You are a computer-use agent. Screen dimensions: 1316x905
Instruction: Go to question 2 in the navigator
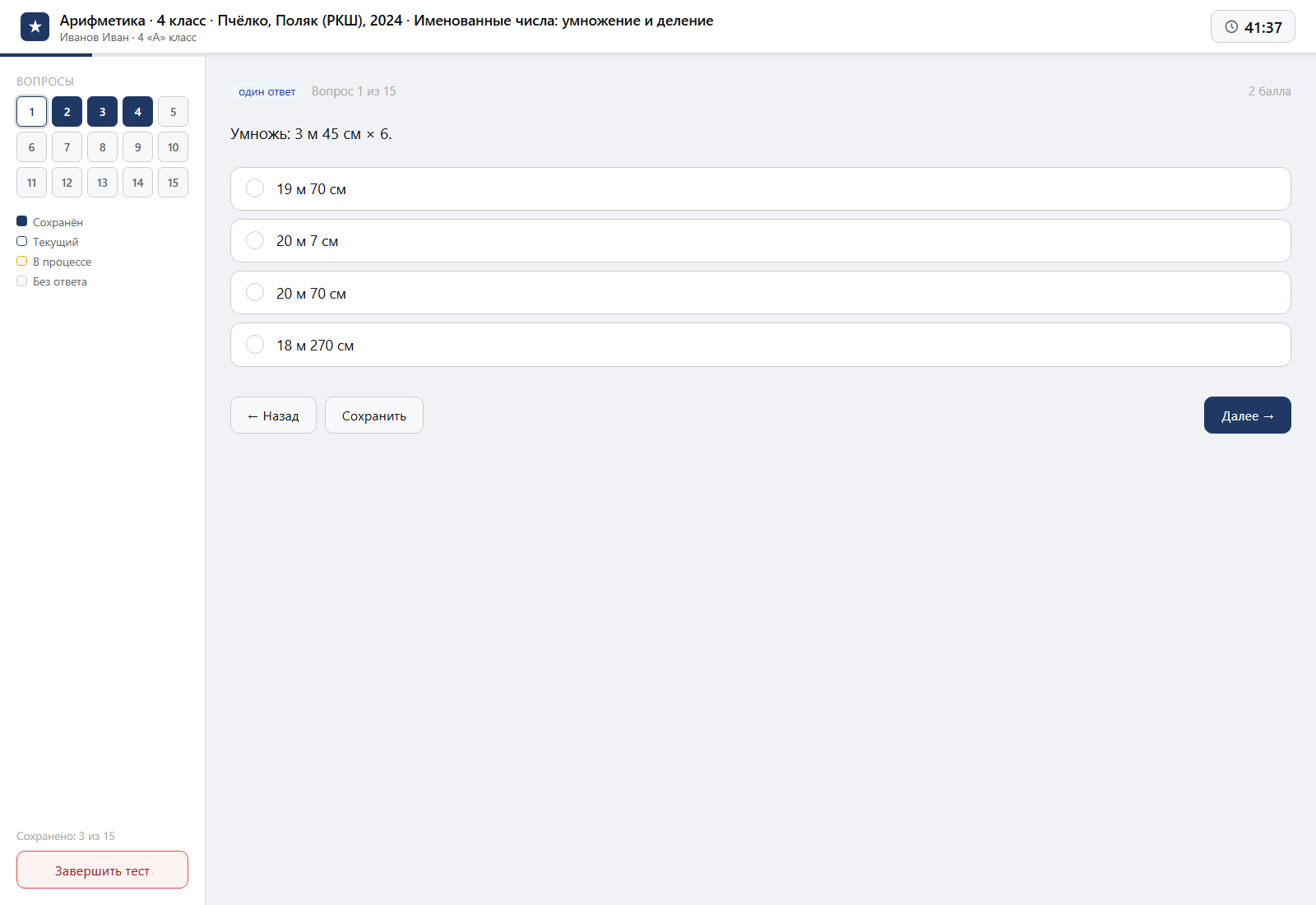67,112
